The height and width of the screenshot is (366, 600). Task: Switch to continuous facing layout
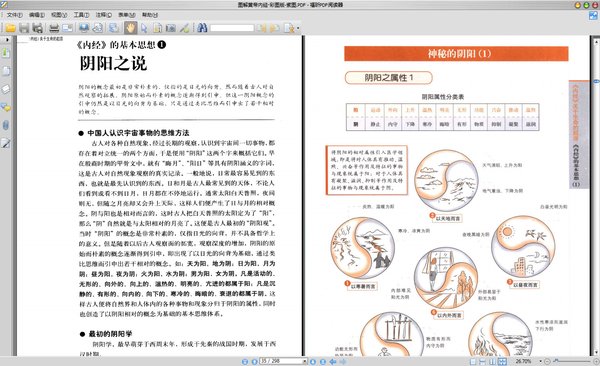(502, 361)
